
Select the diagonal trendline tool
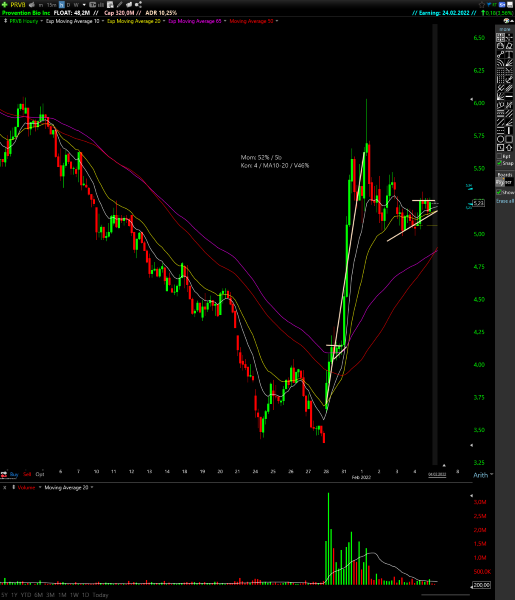(500, 122)
